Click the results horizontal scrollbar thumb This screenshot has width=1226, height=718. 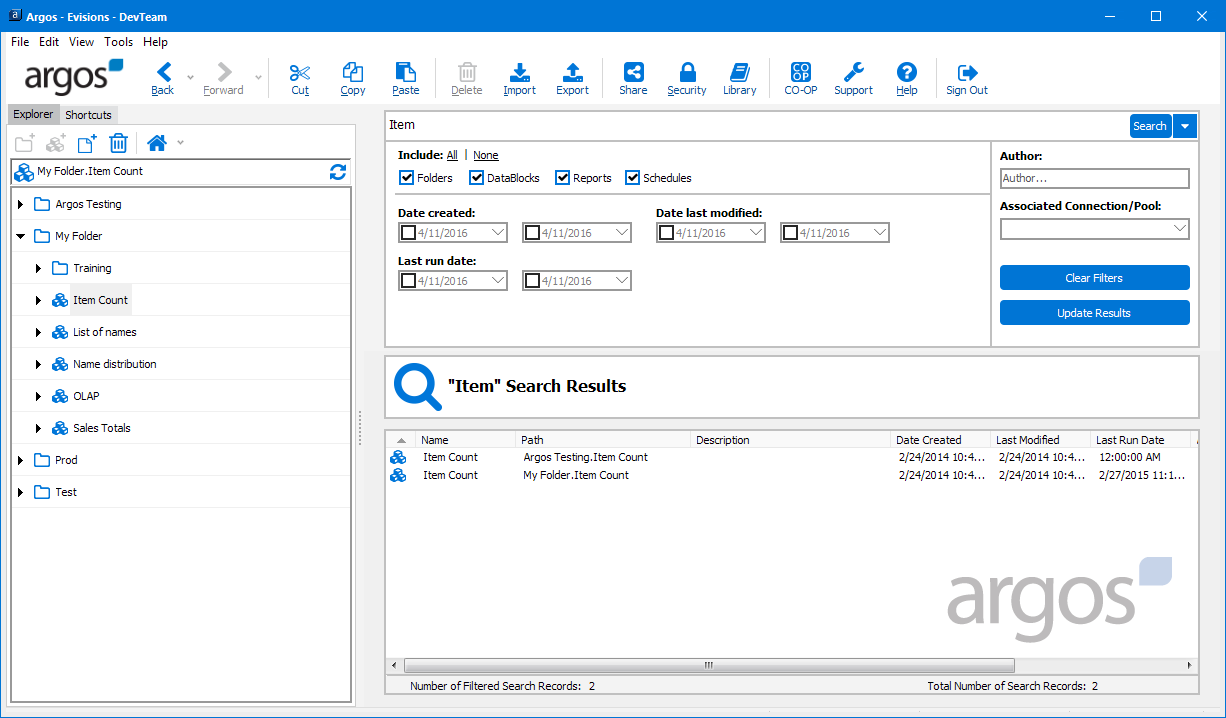tap(709, 665)
